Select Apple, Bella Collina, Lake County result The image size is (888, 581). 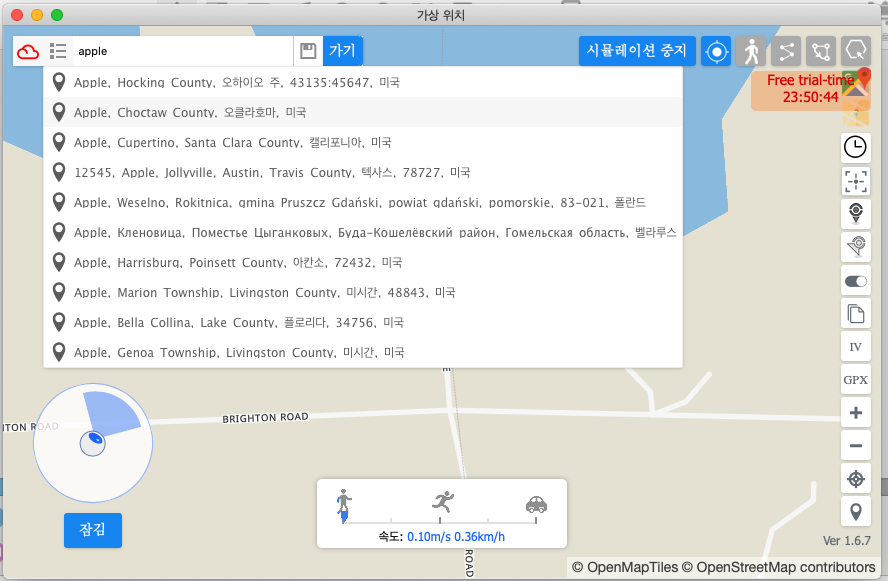[x=363, y=322]
